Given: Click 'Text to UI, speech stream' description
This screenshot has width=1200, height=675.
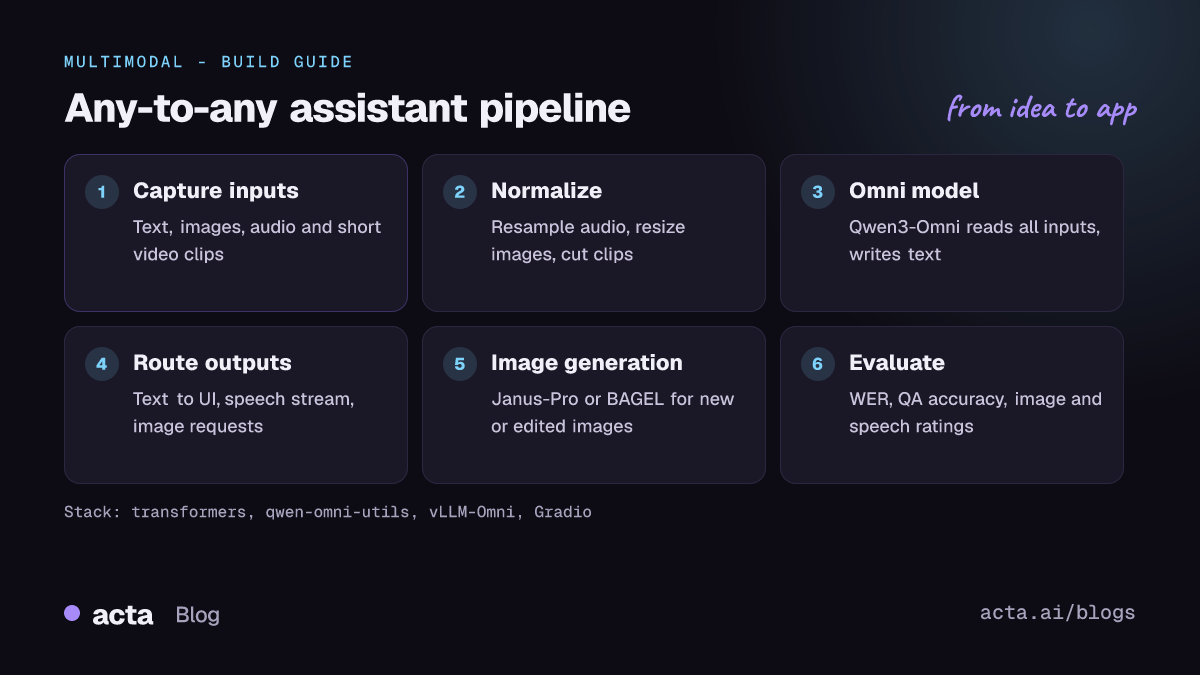Looking at the screenshot, I should point(244,413).
